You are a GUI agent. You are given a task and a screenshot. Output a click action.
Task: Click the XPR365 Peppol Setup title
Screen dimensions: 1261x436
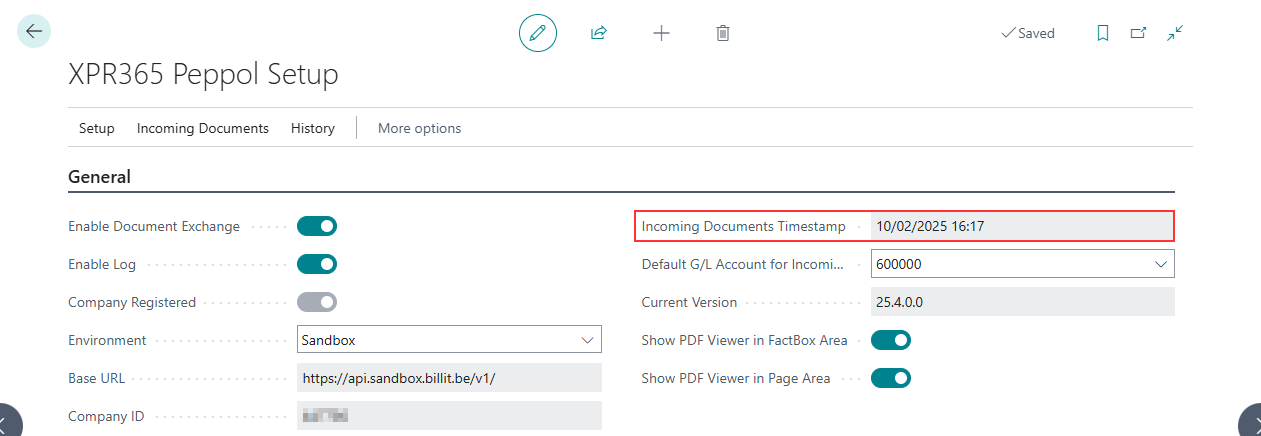(x=203, y=75)
